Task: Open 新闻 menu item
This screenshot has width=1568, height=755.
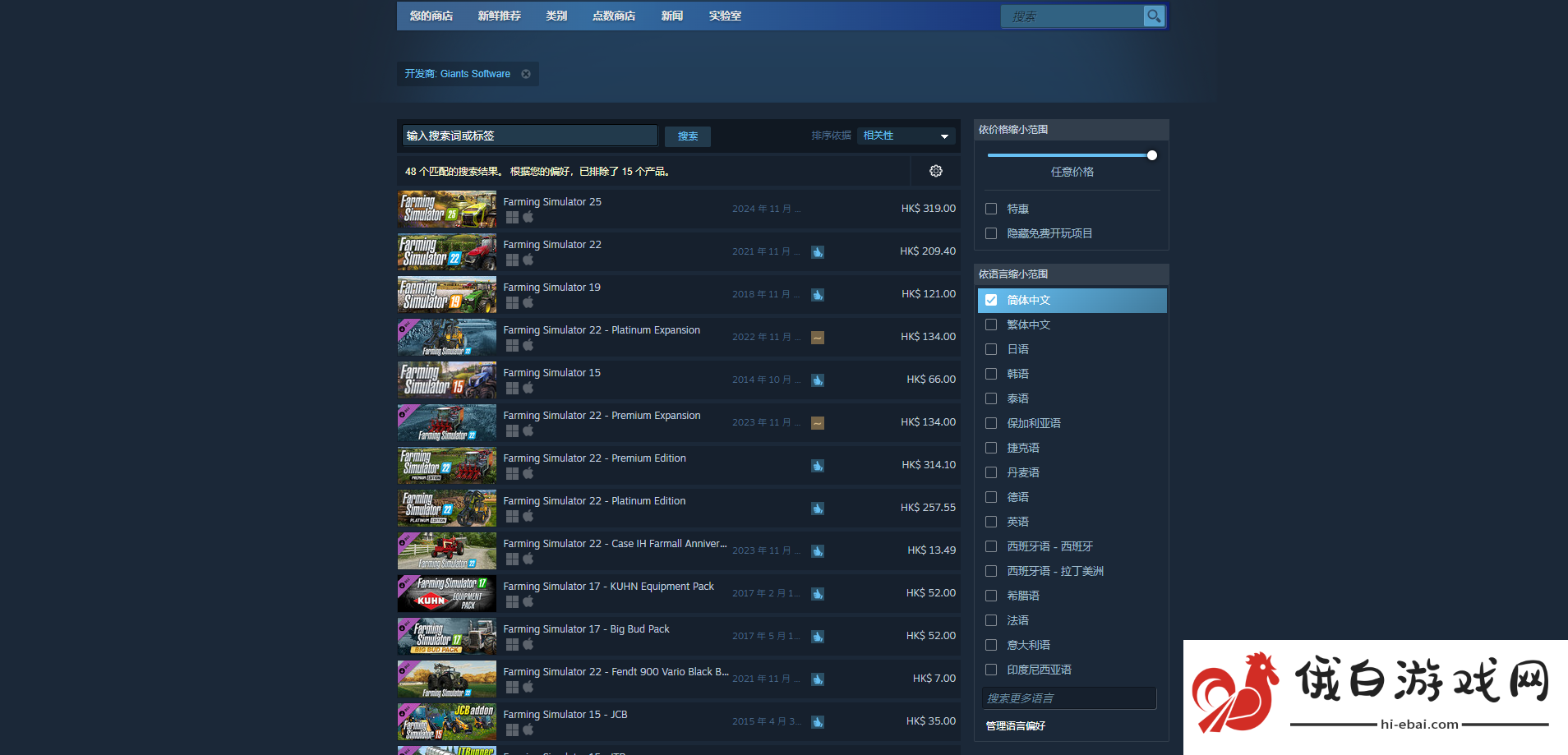Action: (x=672, y=16)
